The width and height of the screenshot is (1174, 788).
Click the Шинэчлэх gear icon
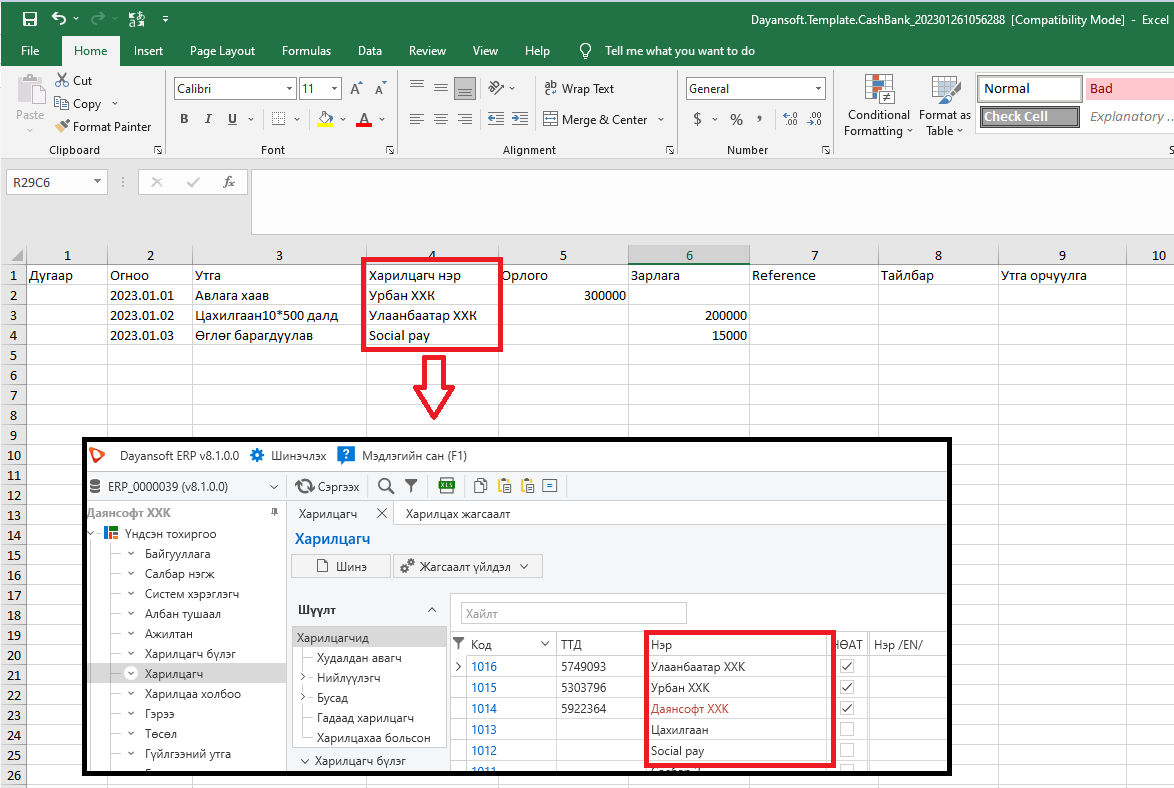[x=257, y=455]
